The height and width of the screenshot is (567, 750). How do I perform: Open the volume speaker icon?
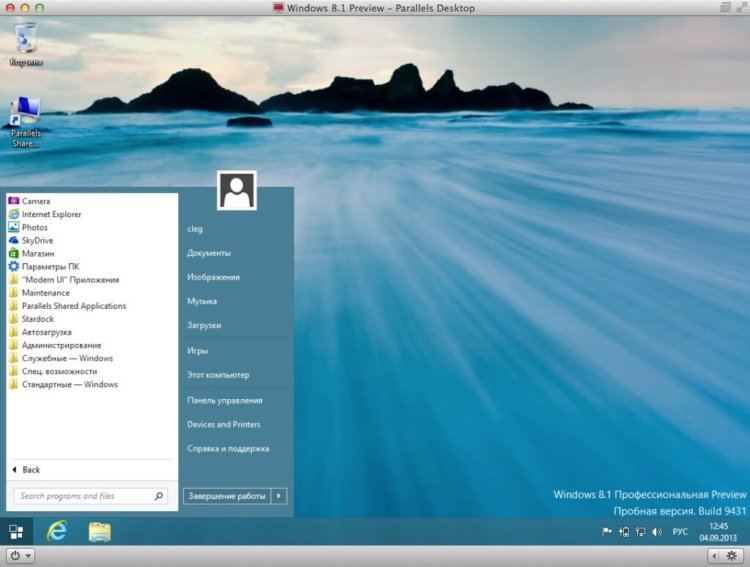[657, 532]
